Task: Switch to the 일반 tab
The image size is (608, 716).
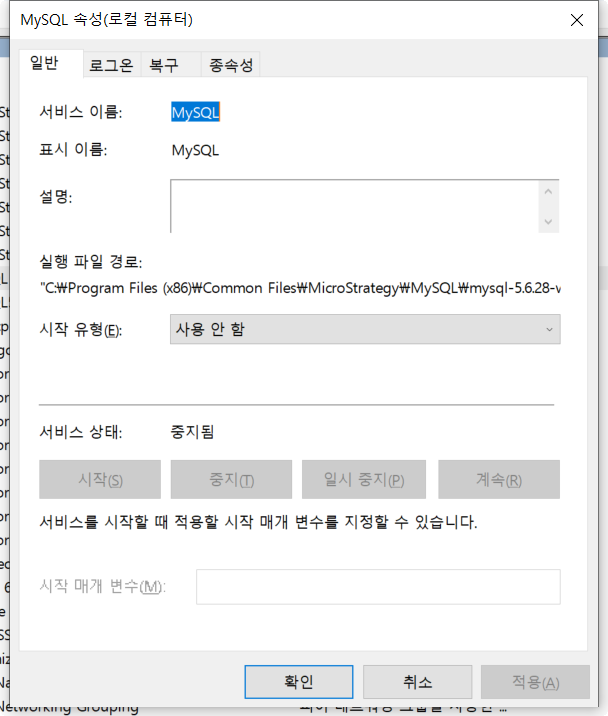Action: (x=51, y=63)
